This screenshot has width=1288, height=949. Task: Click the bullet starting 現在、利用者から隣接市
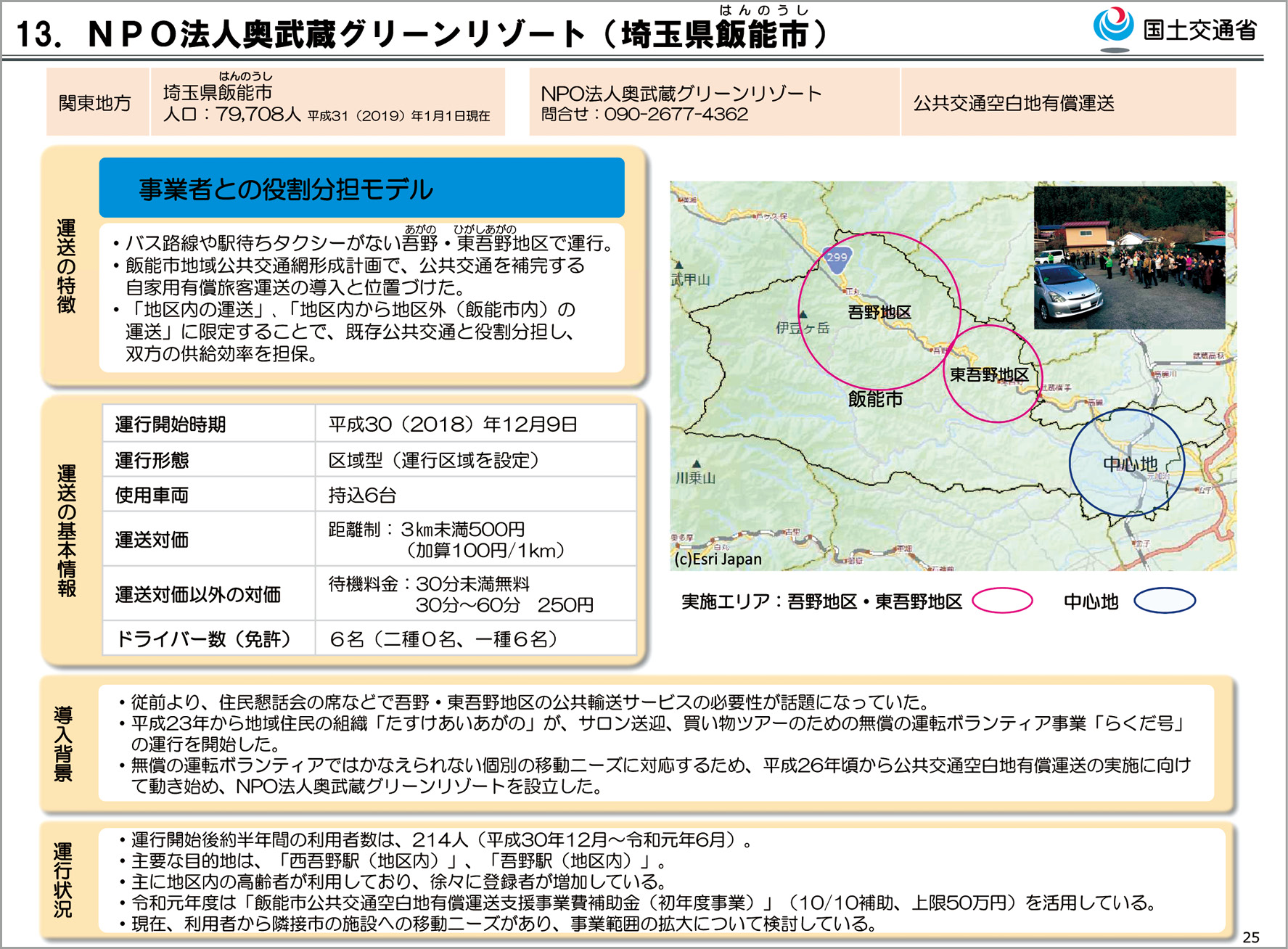[x=498, y=924]
